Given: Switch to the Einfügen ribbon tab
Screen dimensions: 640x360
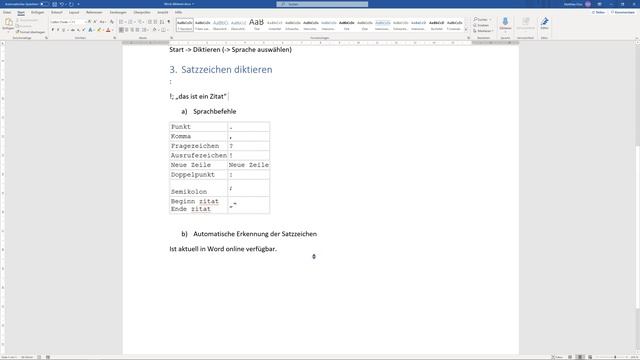Looking at the screenshot, I should [37, 12].
